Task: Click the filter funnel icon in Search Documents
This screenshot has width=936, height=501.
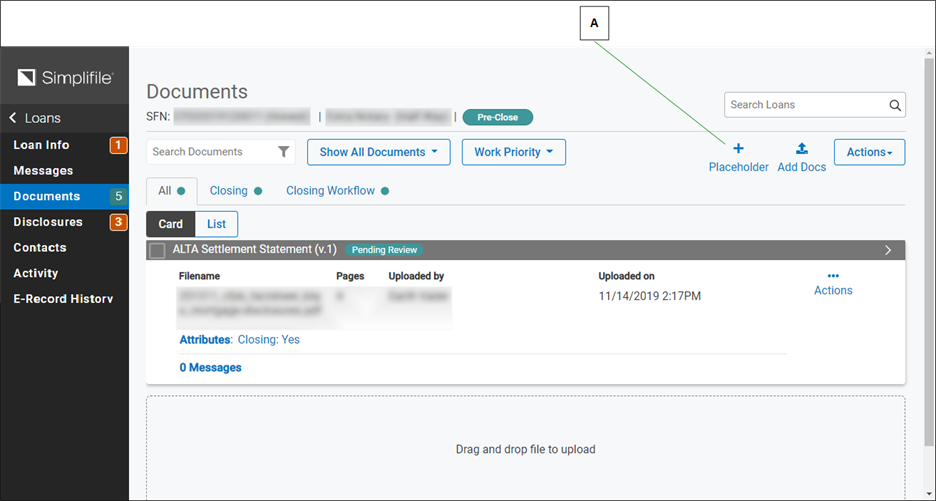Action: pos(284,152)
